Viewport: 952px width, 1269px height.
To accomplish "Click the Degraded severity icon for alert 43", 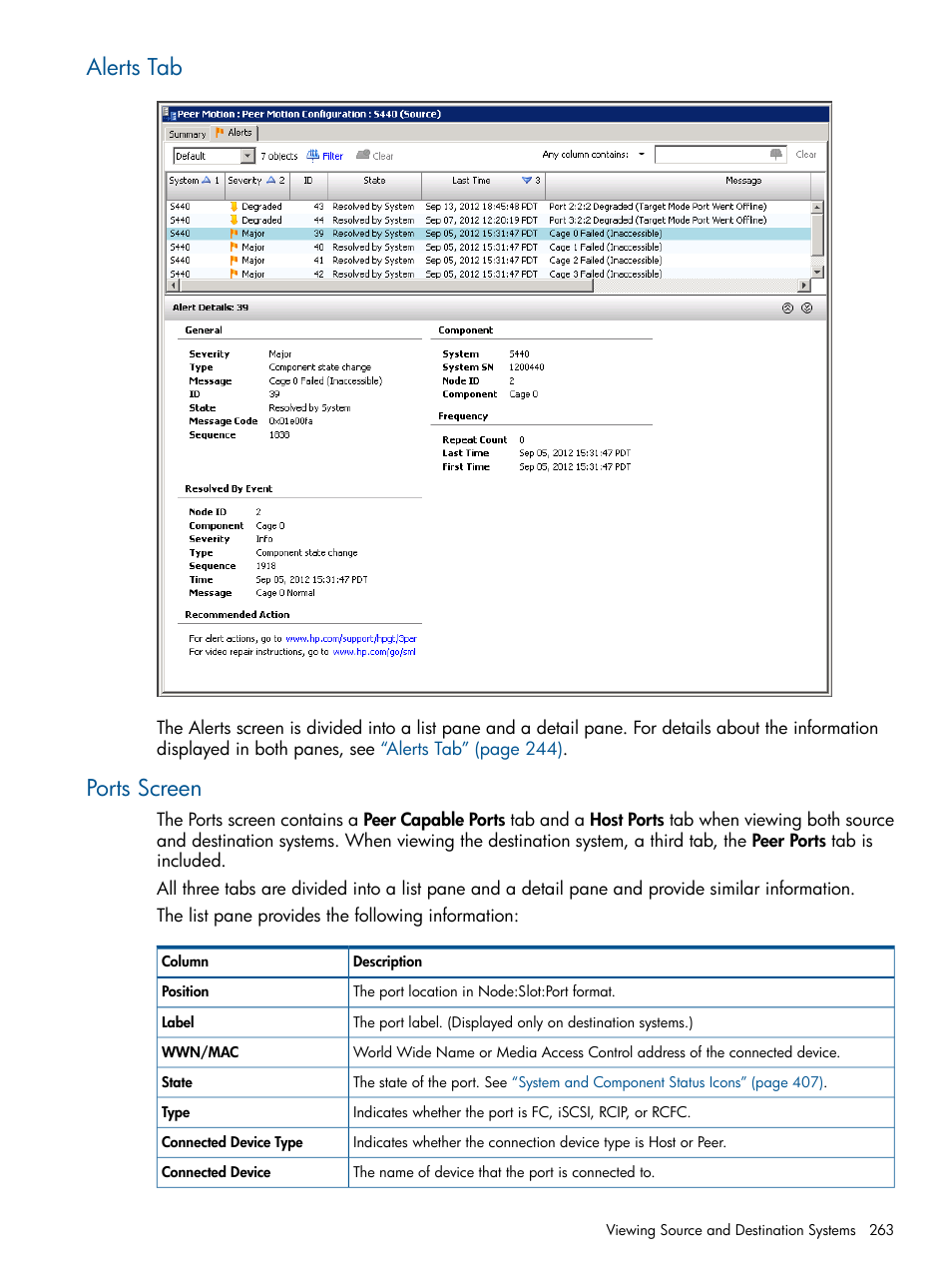I will pyautogui.click(x=234, y=207).
